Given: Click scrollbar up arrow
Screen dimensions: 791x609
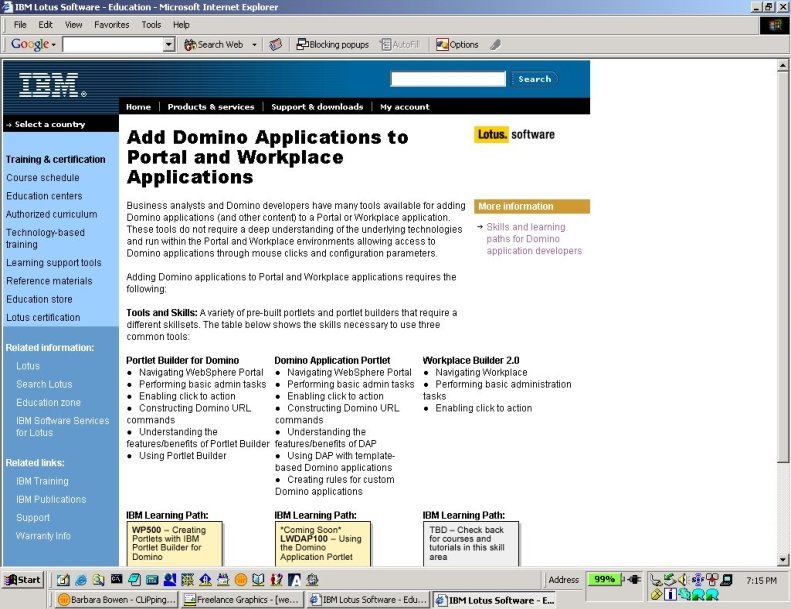Looking at the screenshot, I should [x=782, y=66].
